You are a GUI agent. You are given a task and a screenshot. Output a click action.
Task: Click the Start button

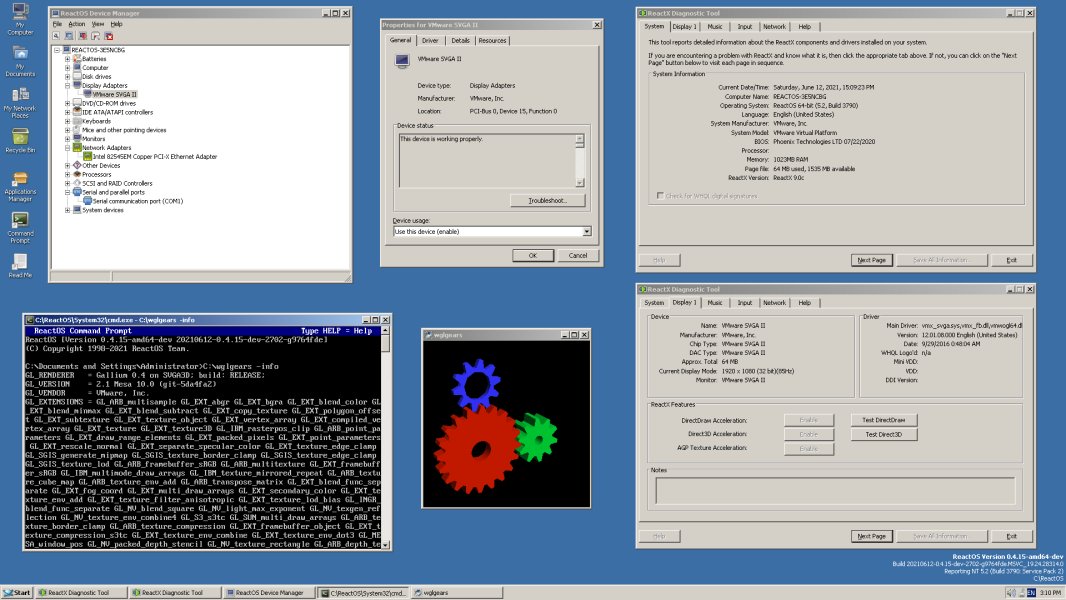coord(17,593)
